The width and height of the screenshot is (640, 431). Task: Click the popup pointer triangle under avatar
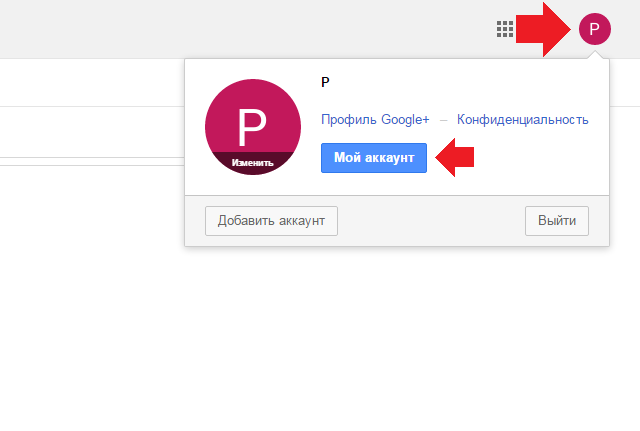595,55
